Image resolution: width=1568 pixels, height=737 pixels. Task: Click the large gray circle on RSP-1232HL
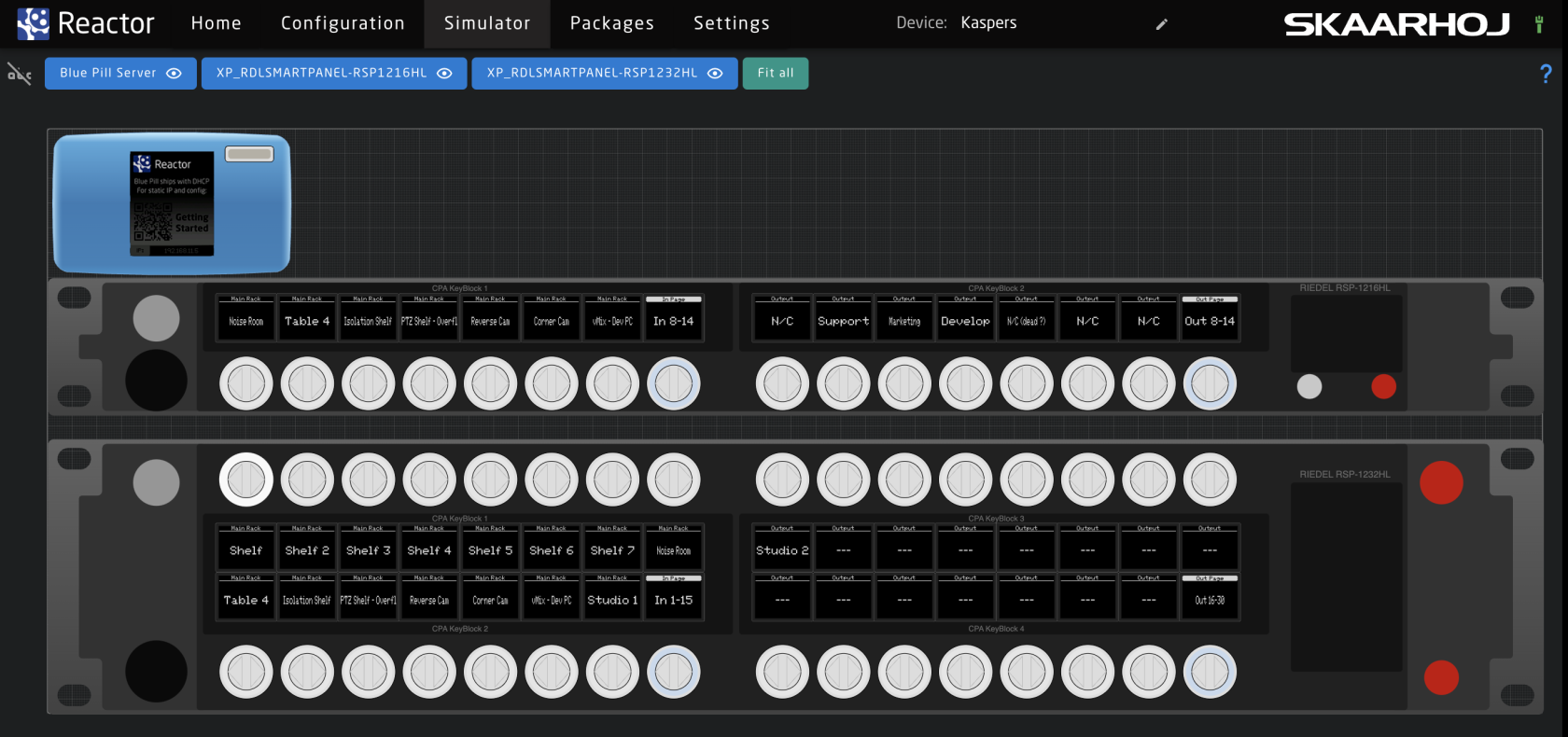coord(156,482)
